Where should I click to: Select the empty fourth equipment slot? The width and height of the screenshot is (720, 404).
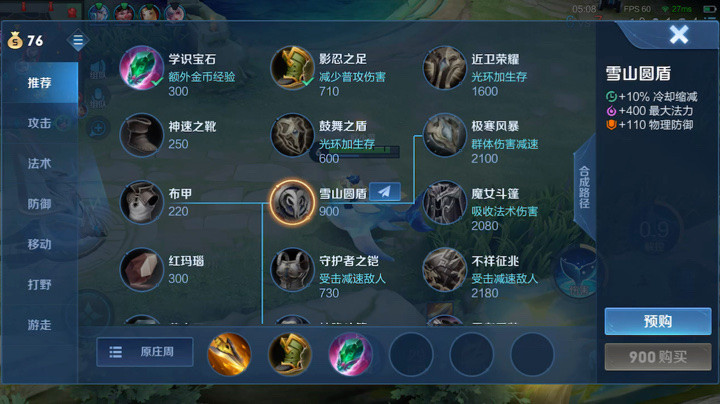click(411, 354)
